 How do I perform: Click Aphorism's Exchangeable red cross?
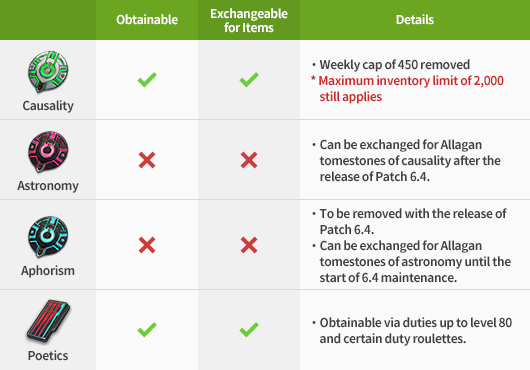coord(249,245)
